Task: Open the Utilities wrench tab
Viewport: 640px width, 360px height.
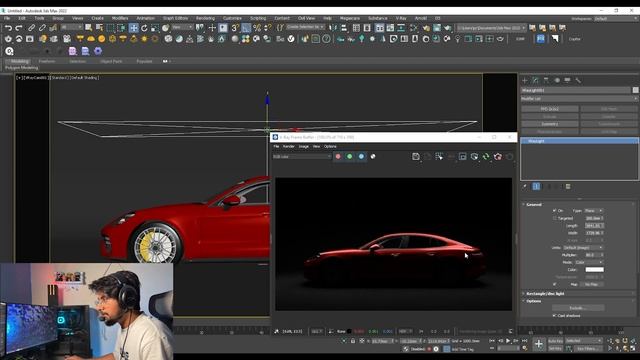Action: tap(578, 80)
